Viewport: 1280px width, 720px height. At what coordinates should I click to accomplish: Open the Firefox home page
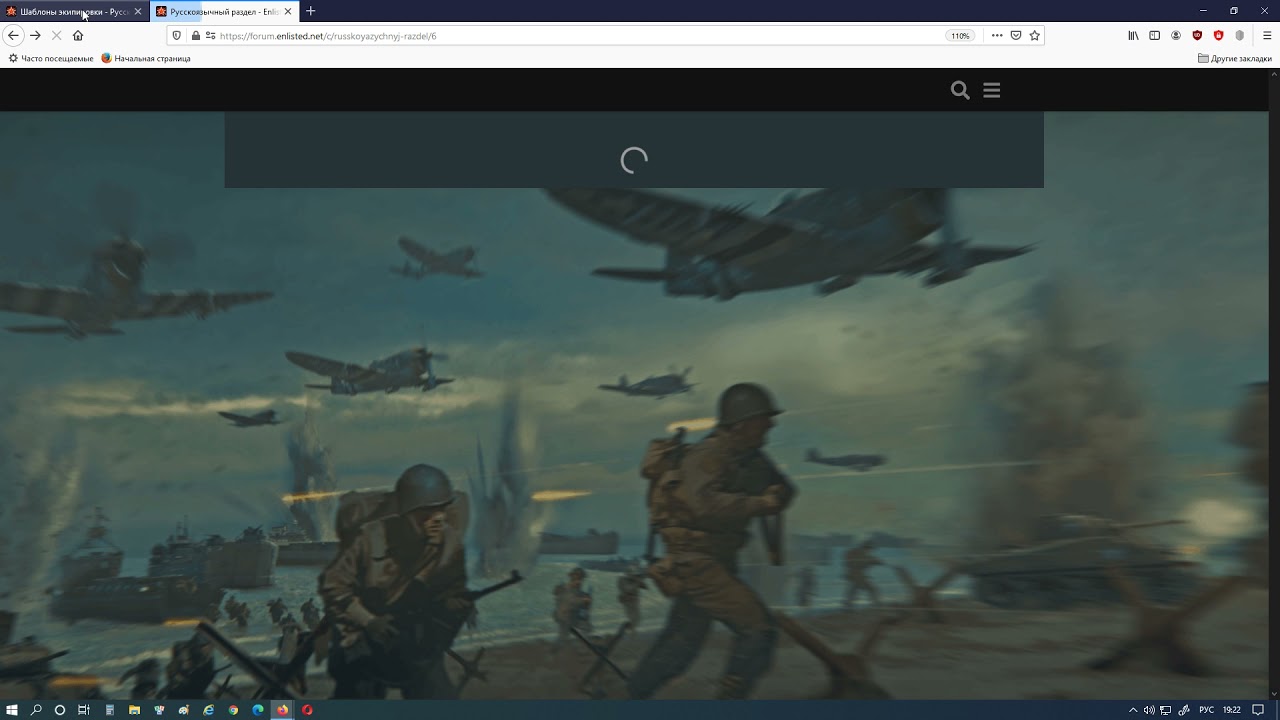(78, 35)
